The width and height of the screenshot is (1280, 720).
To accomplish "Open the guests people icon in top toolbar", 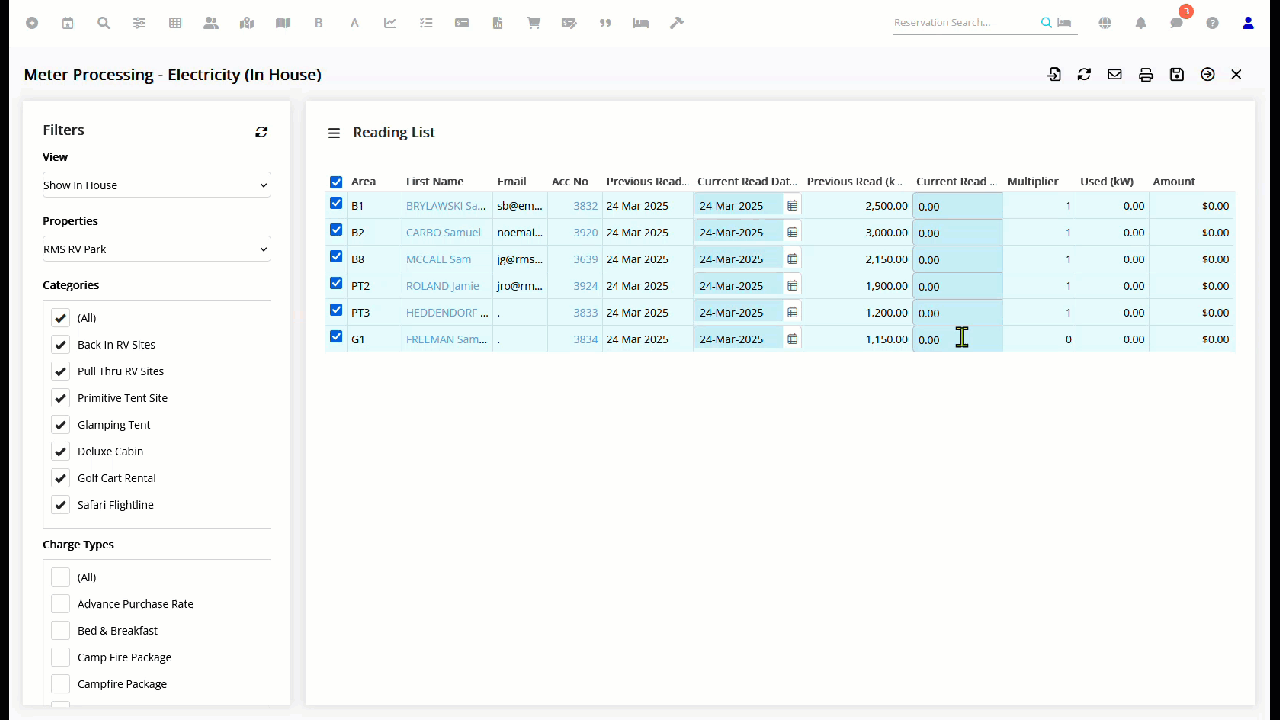I will 210,23.
